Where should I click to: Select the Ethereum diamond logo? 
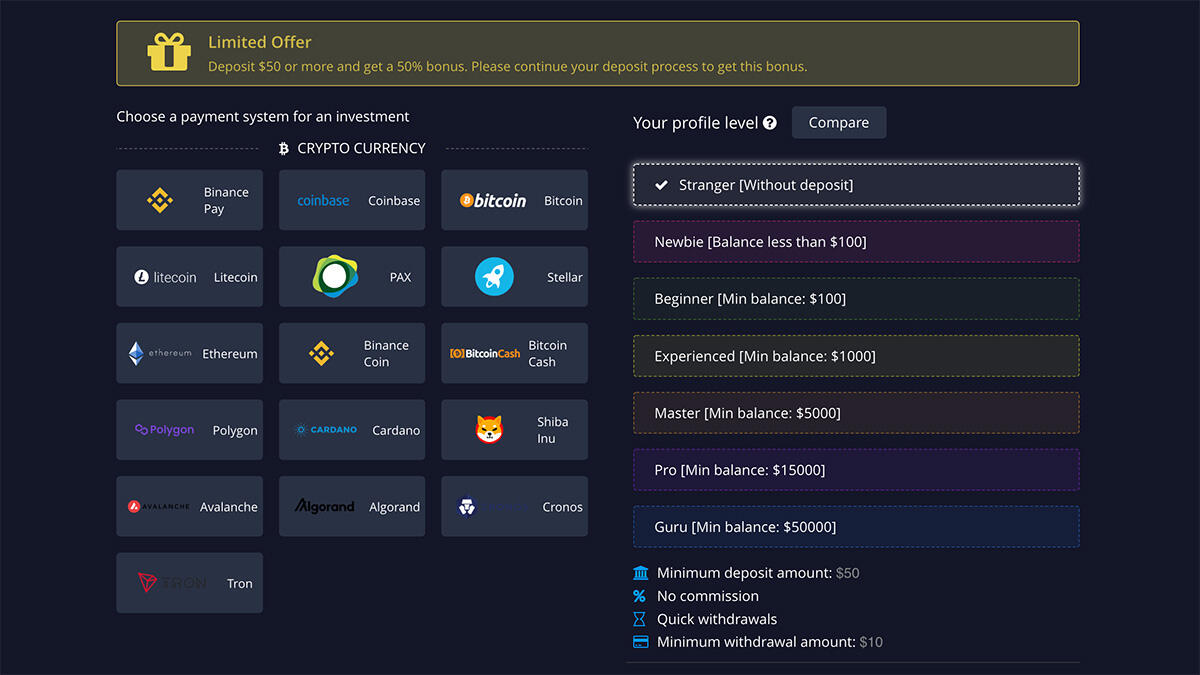136,353
